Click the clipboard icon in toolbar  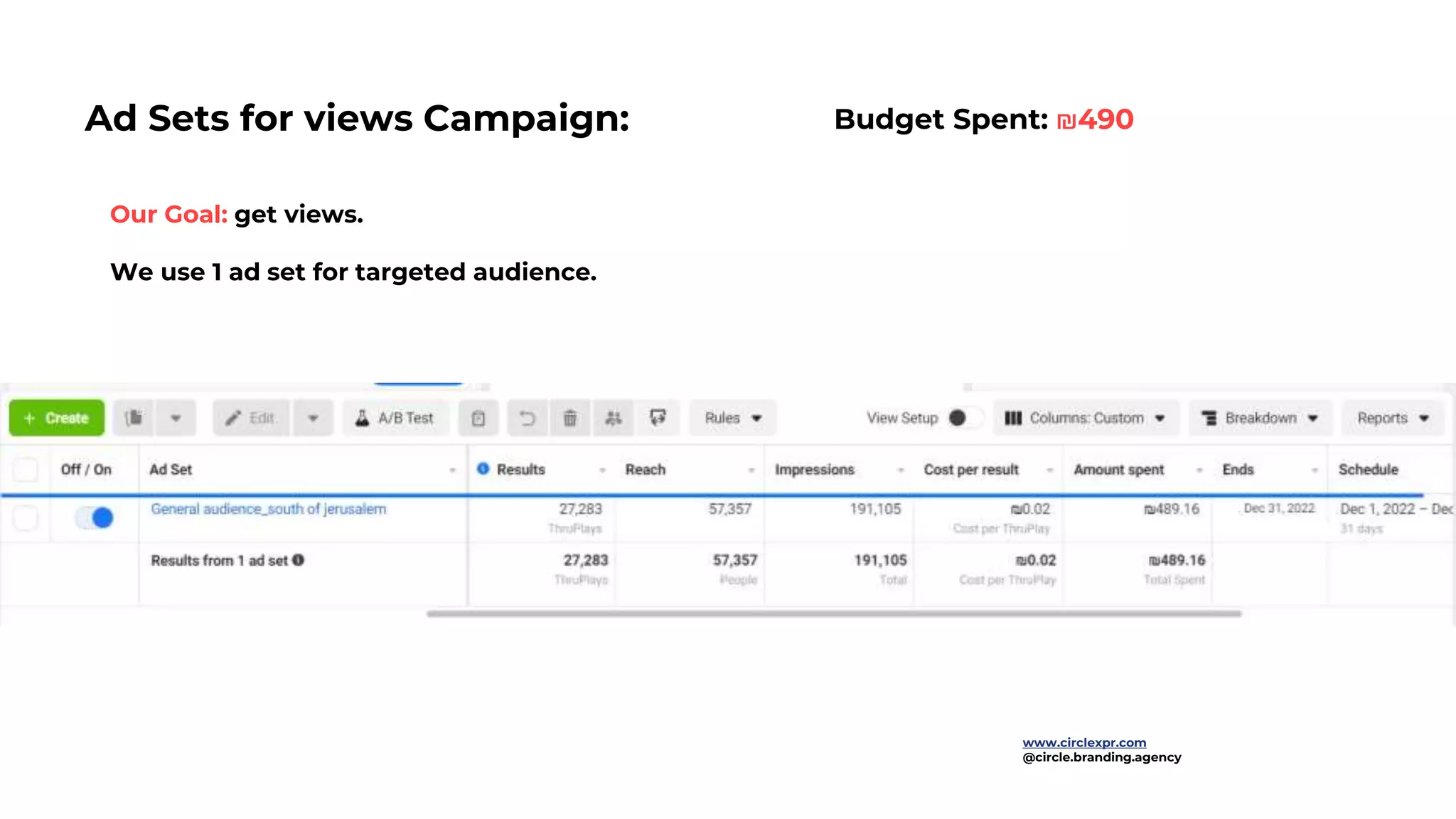(x=478, y=418)
